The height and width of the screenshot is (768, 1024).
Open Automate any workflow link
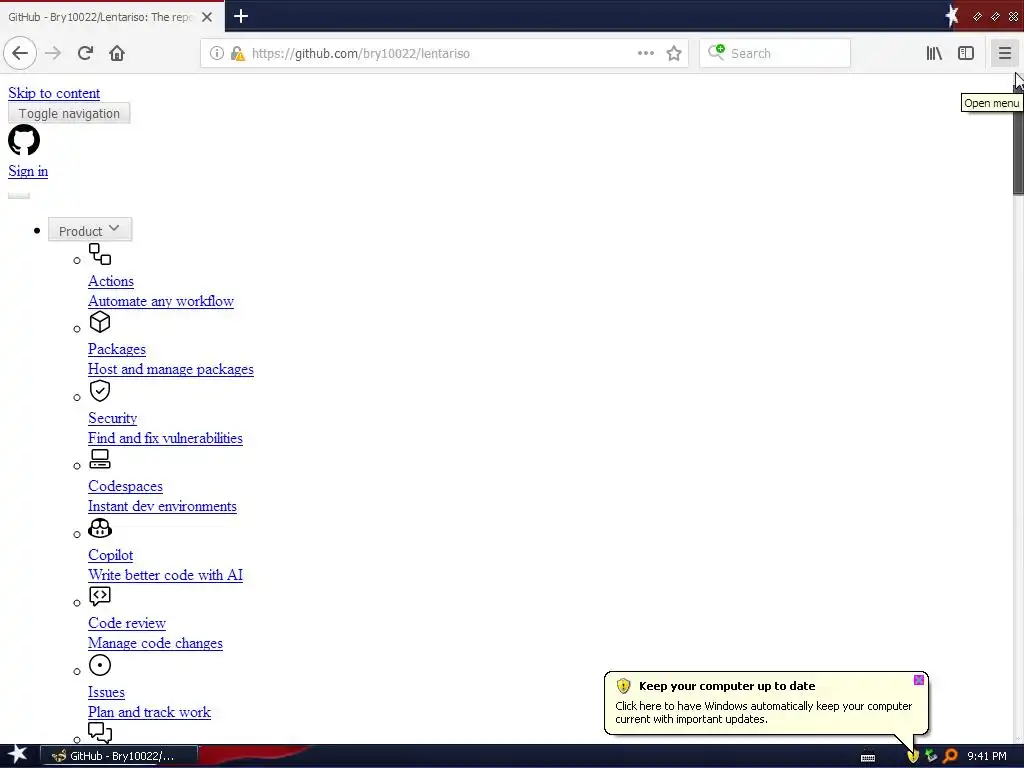[161, 301]
